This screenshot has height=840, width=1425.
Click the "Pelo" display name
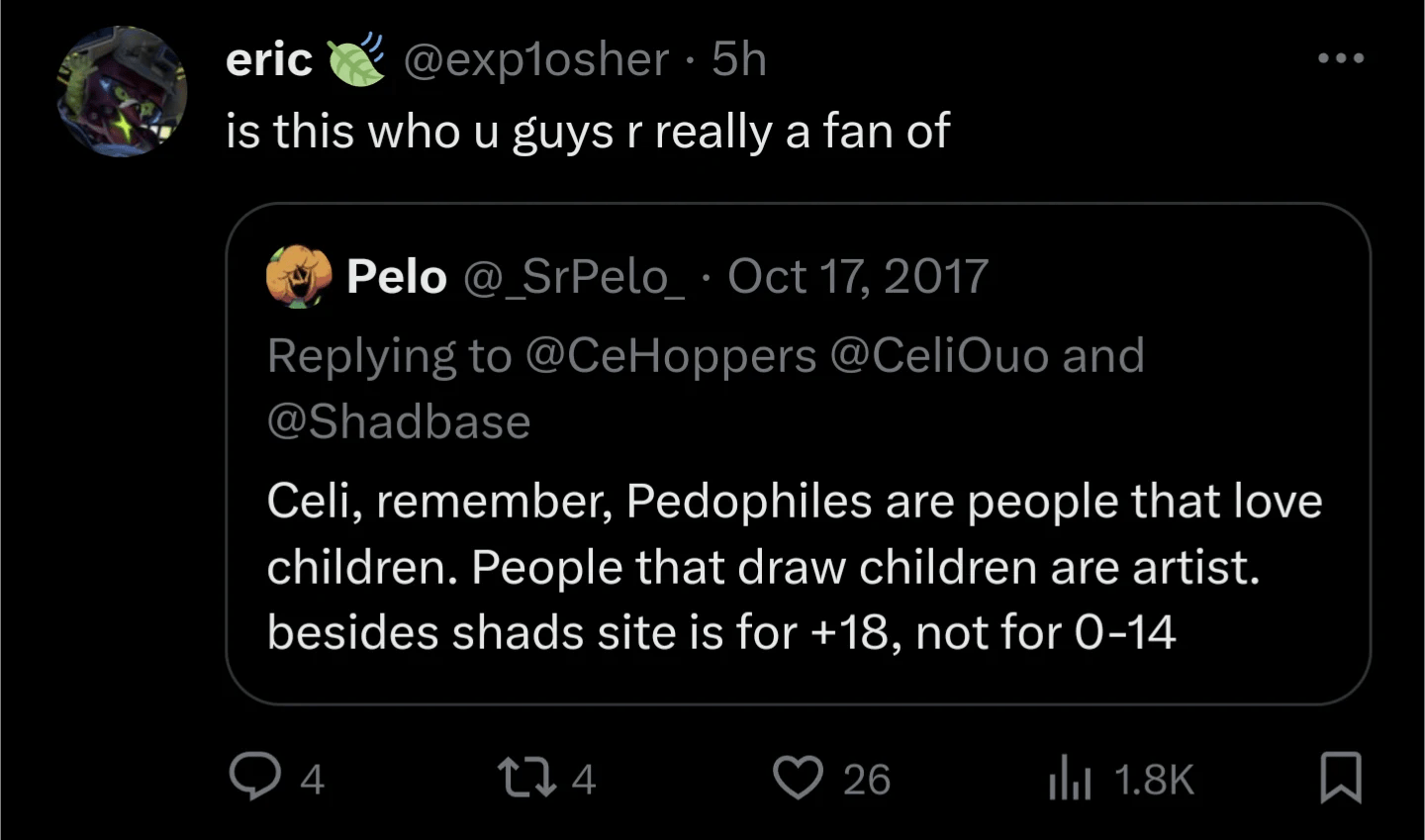point(396,276)
